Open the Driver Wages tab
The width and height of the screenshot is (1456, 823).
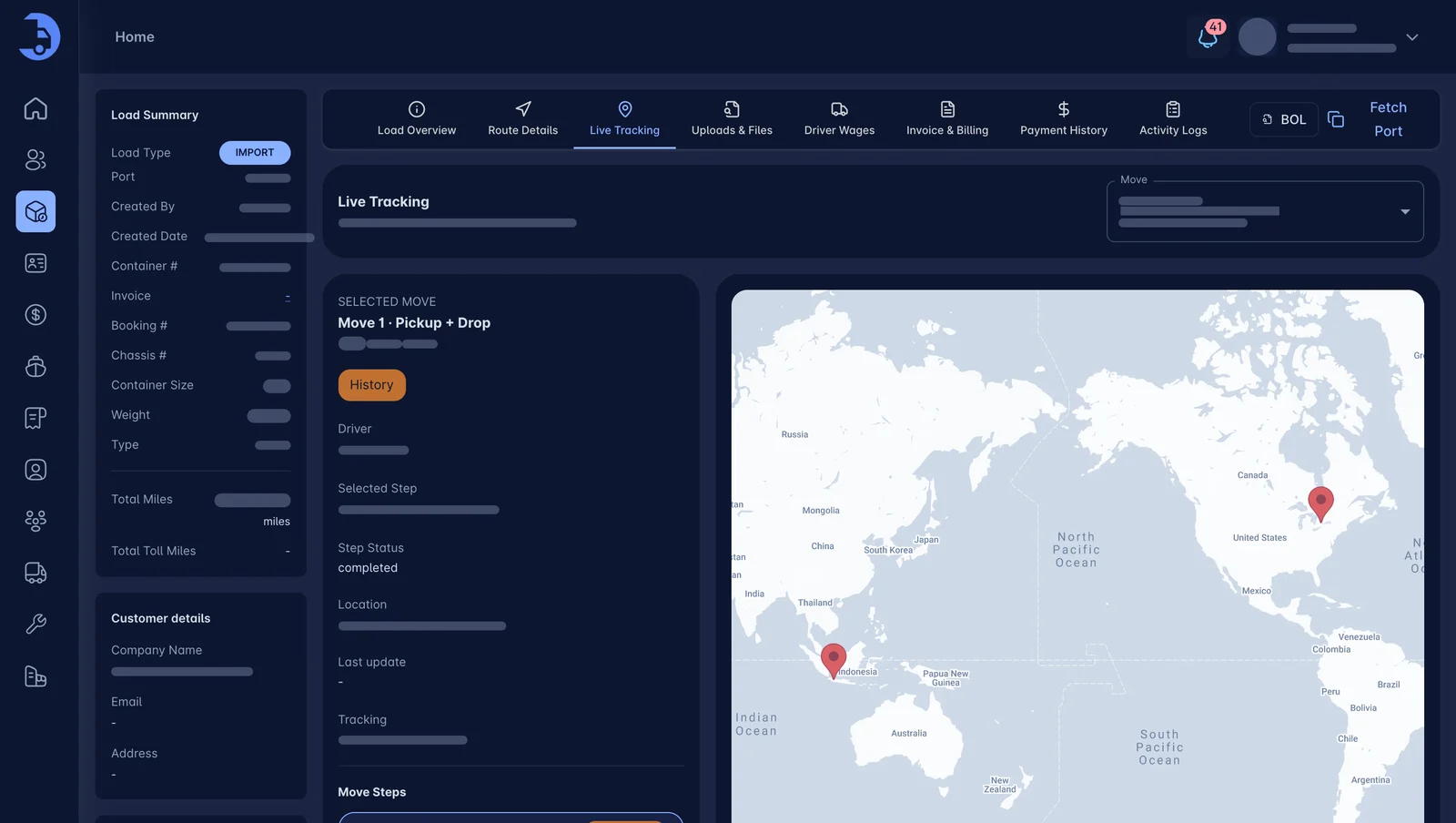(x=839, y=119)
